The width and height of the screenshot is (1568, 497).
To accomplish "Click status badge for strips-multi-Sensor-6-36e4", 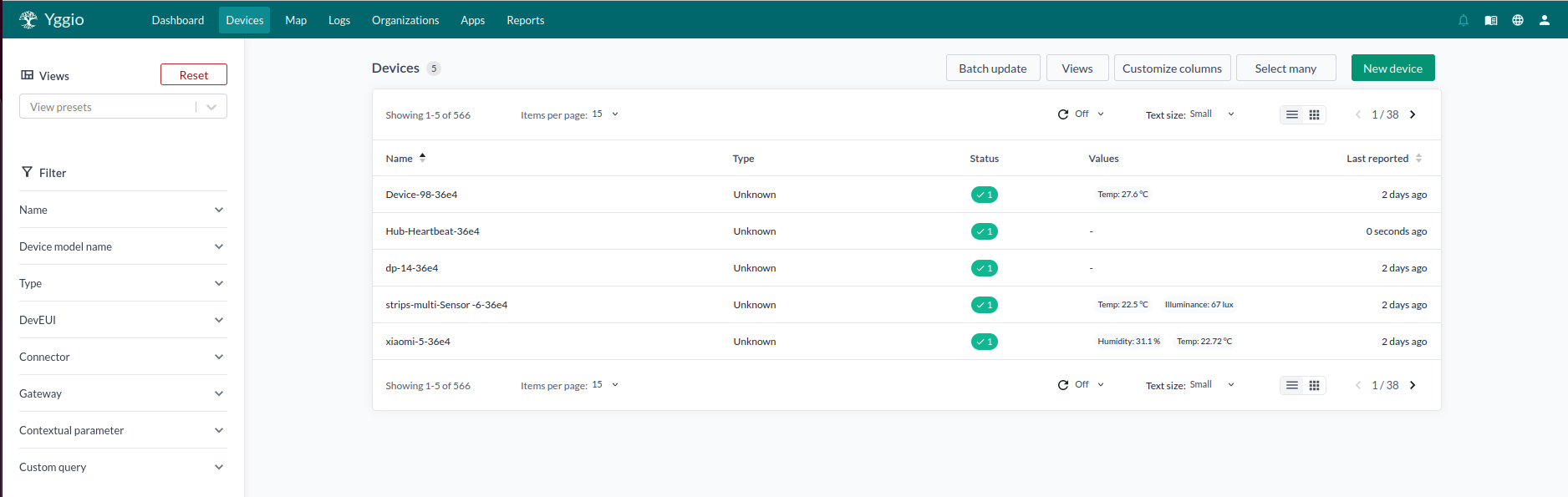I will pyautogui.click(x=985, y=305).
